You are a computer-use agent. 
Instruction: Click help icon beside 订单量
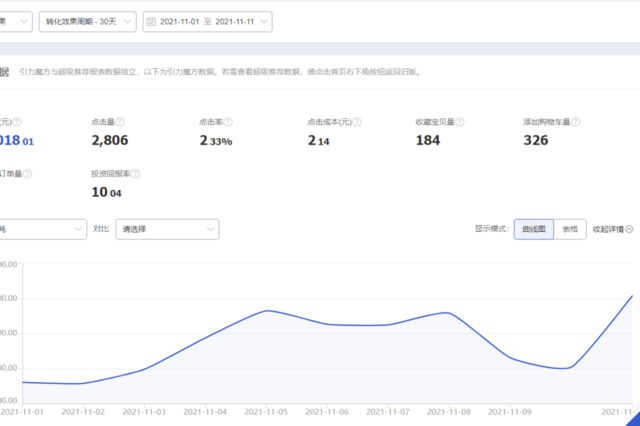tap(27, 174)
